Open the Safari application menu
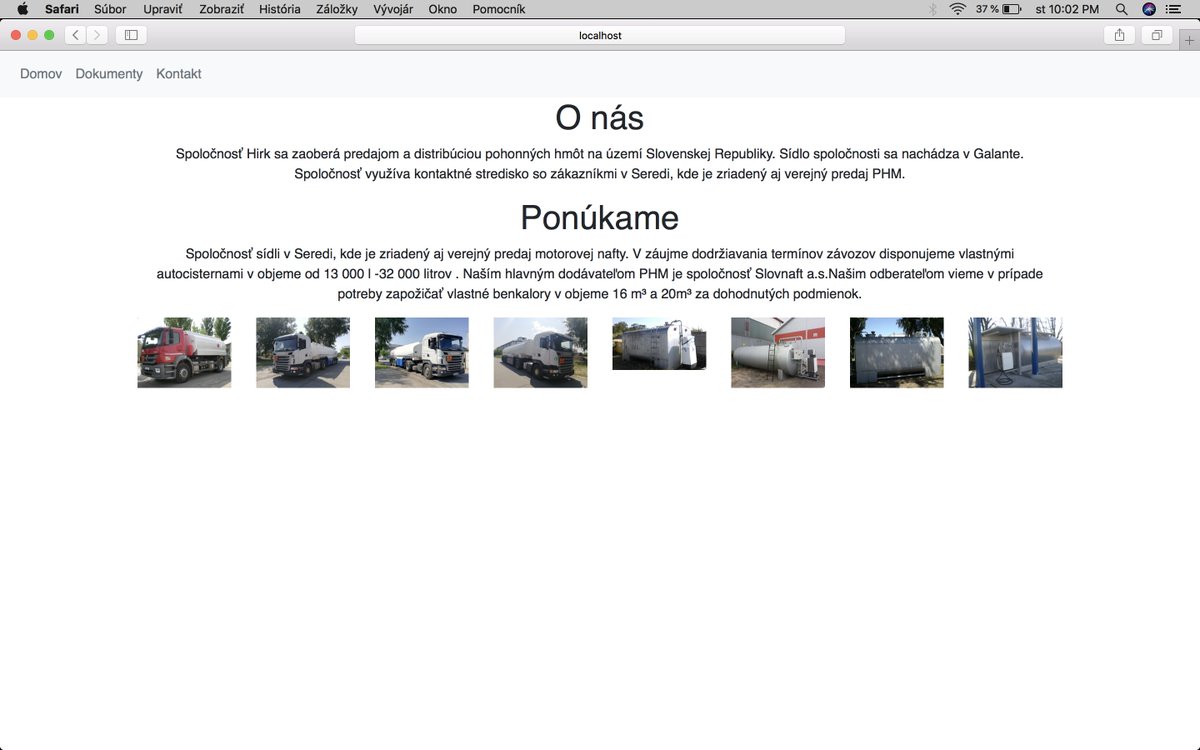1200x750 pixels. pos(62,9)
